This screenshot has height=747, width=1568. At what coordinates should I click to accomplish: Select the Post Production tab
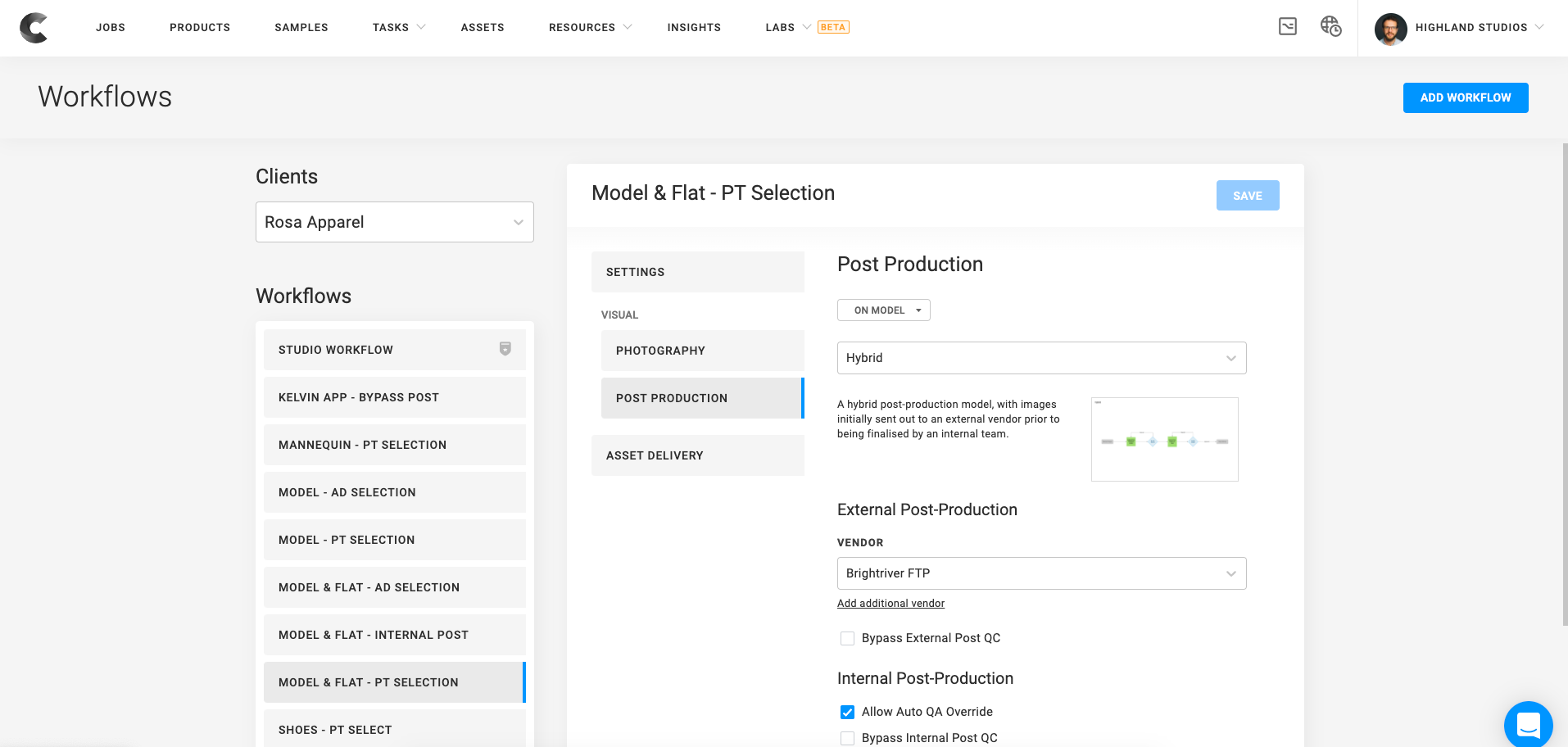click(x=703, y=398)
